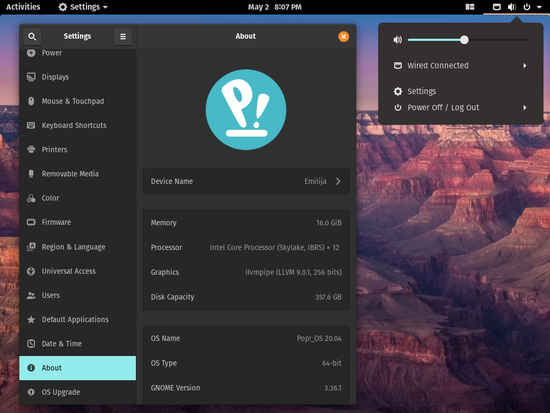Image resolution: width=550 pixels, height=413 pixels.
Task: Click the Wired Connected network icon
Action: click(x=398, y=66)
